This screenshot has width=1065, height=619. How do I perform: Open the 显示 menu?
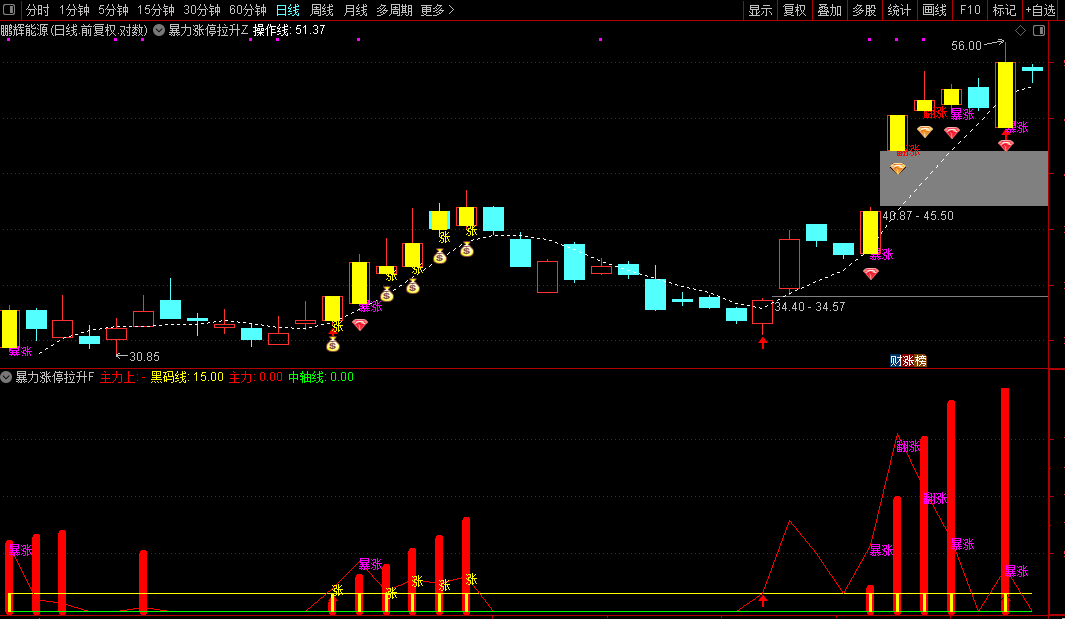point(760,10)
